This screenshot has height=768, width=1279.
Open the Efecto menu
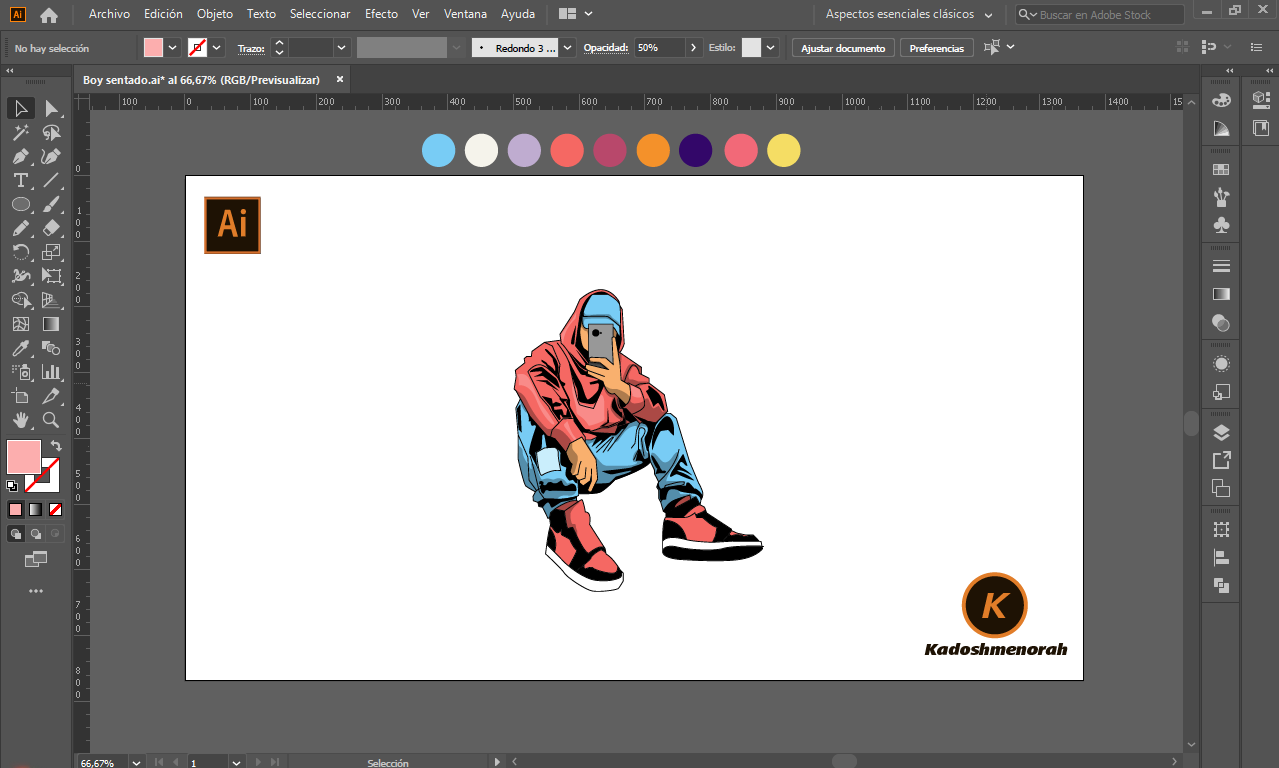pyautogui.click(x=381, y=14)
